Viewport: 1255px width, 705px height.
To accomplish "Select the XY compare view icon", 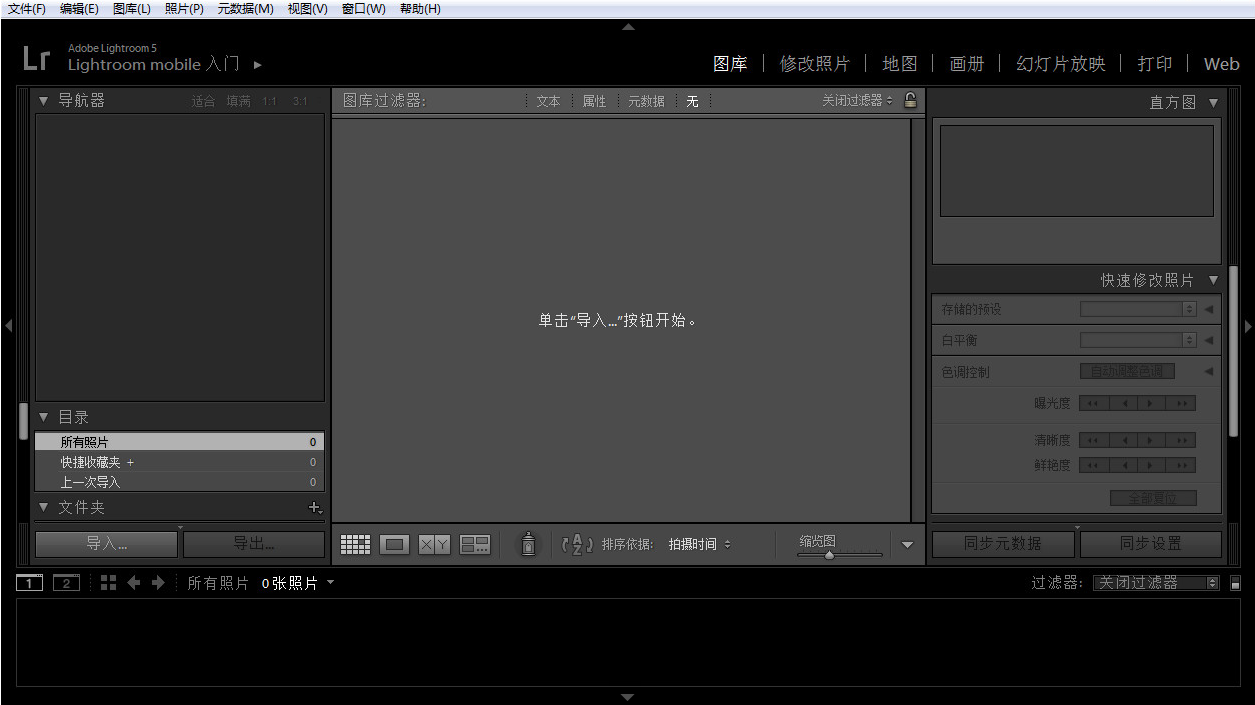I will [x=434, y=545].
